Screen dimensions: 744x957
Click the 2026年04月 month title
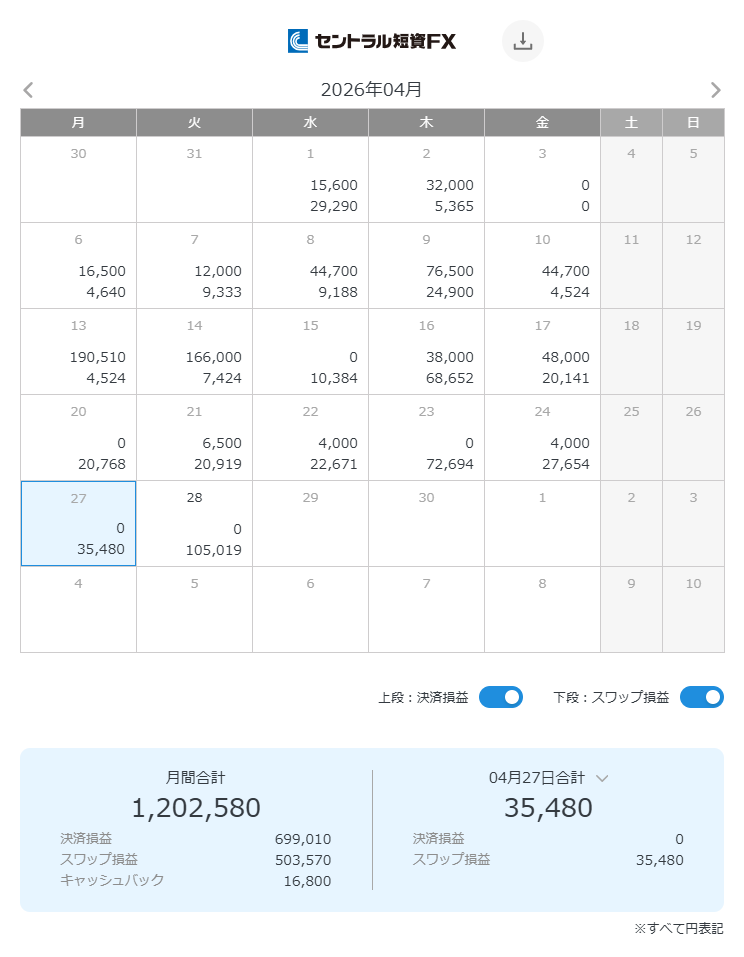(371, 90)
